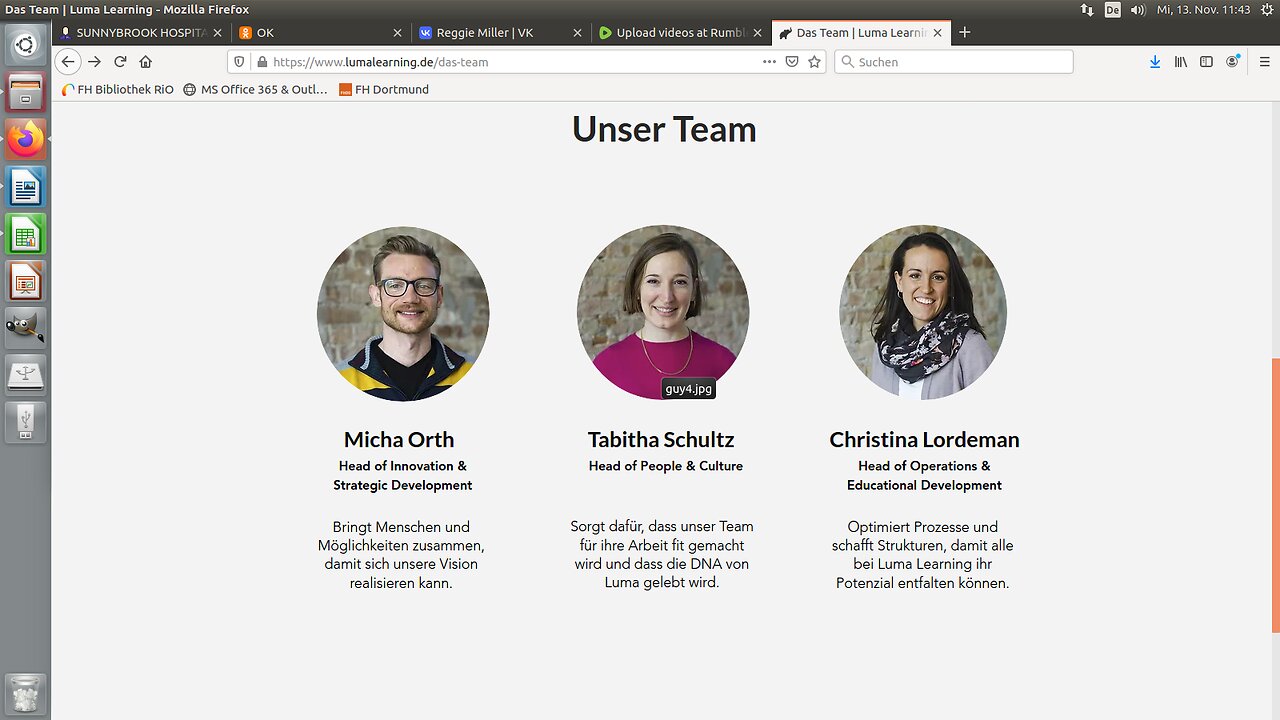This screenshot has width=1280, height=720.
Task: Open the USB drive launcher icon
Action: [x=25, y=421]
